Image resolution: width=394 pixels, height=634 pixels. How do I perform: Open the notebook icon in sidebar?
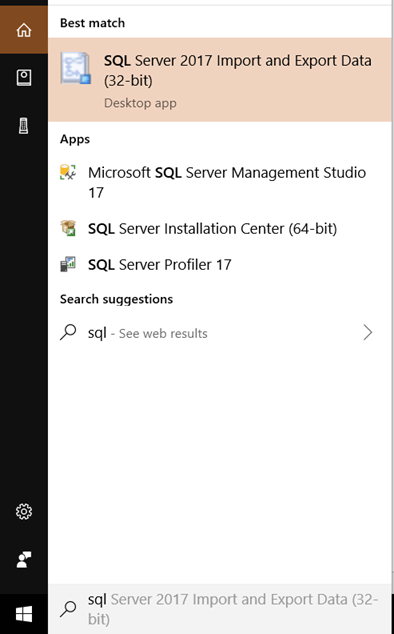point(24,78)
